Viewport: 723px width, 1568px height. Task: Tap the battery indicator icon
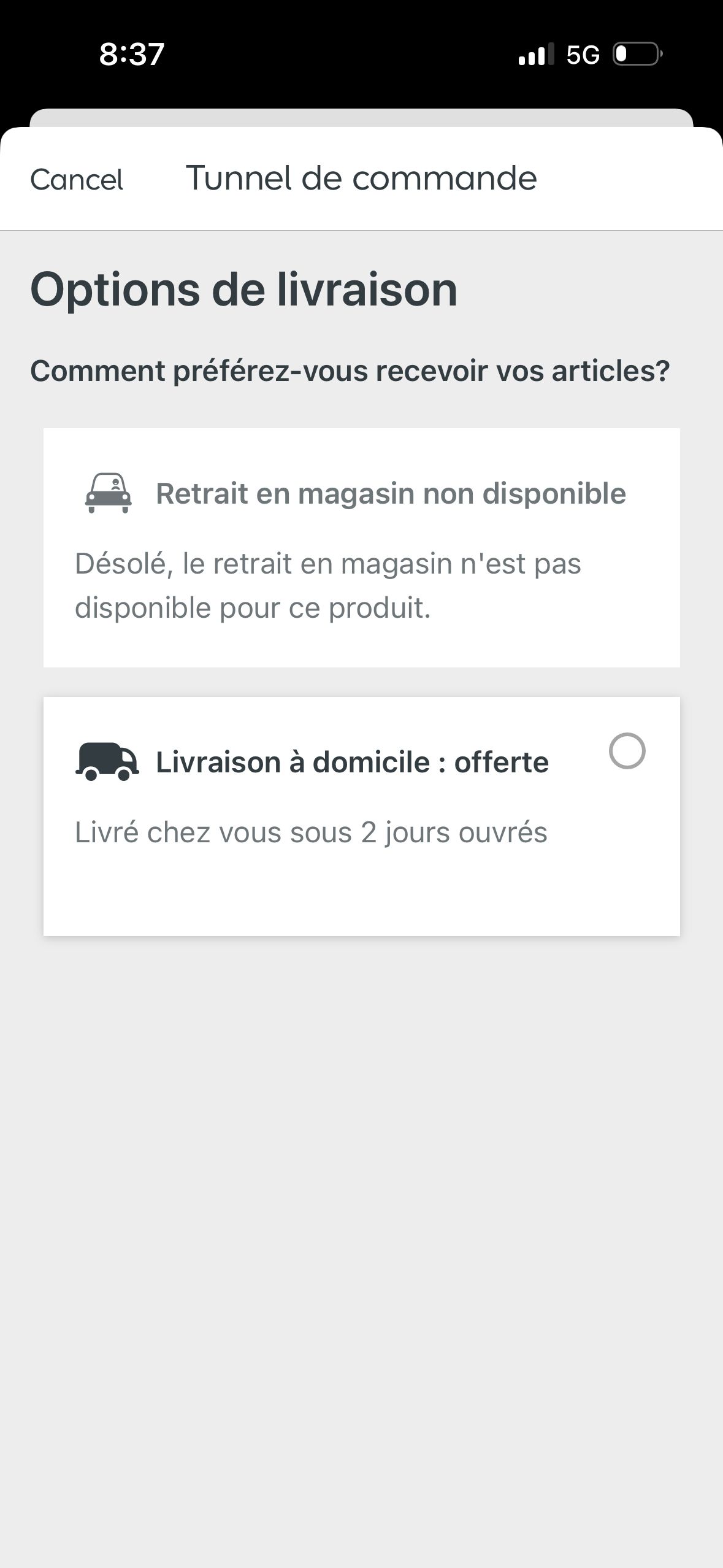[x=638, y=55]
